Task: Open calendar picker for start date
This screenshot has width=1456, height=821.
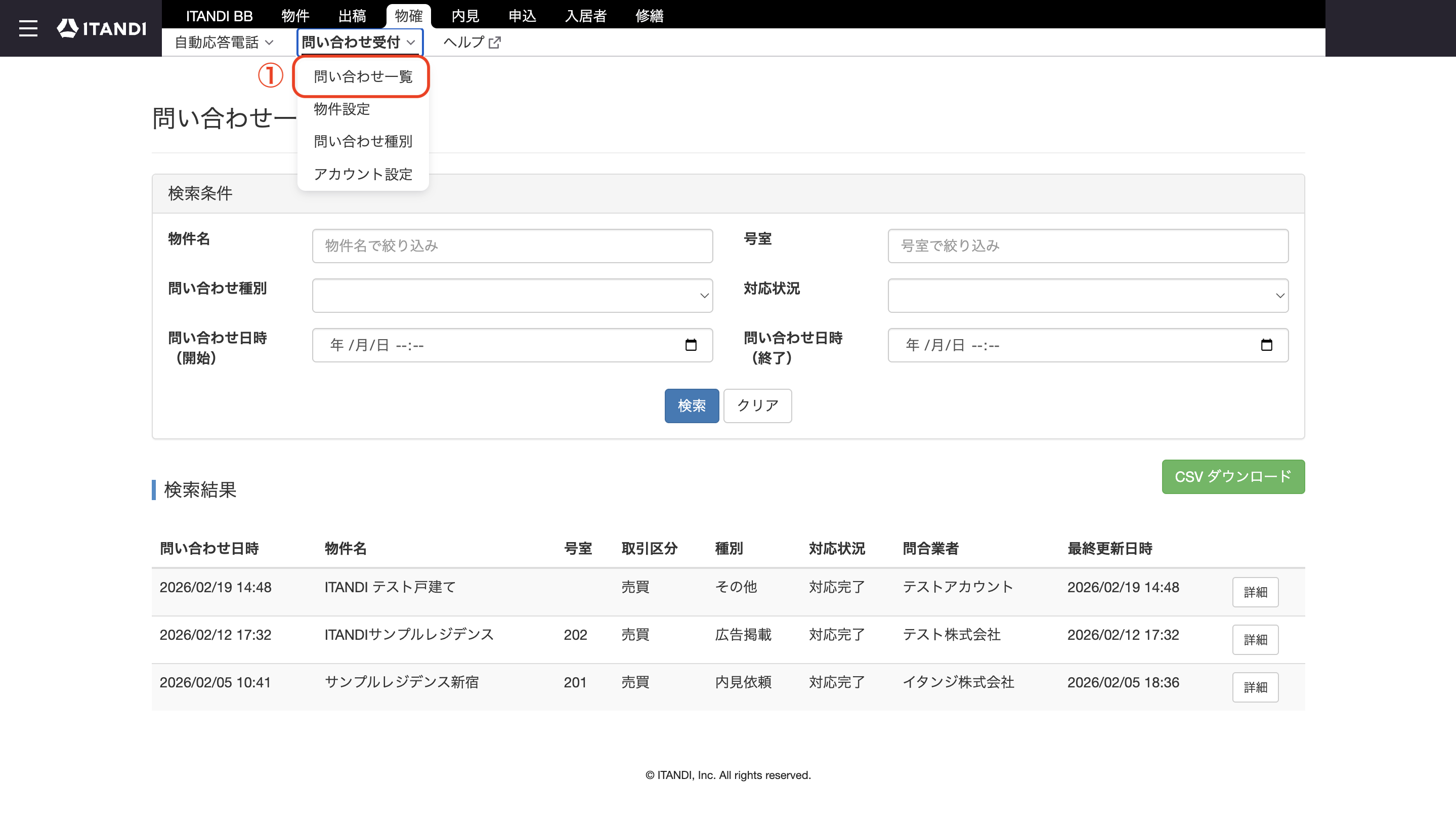Action: click(691, 345)
